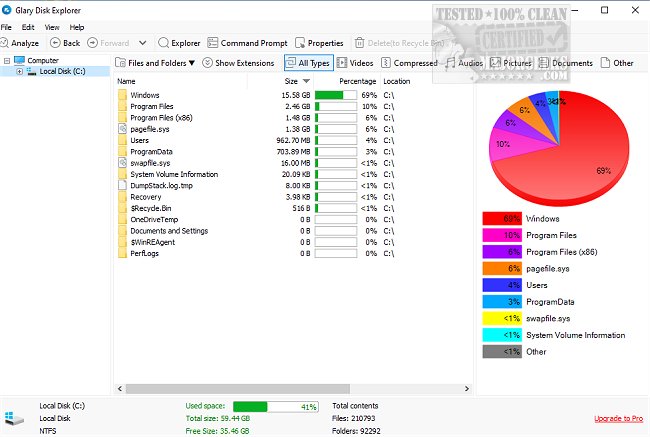Click the Forward arrow icon

[x=92, y=43]
